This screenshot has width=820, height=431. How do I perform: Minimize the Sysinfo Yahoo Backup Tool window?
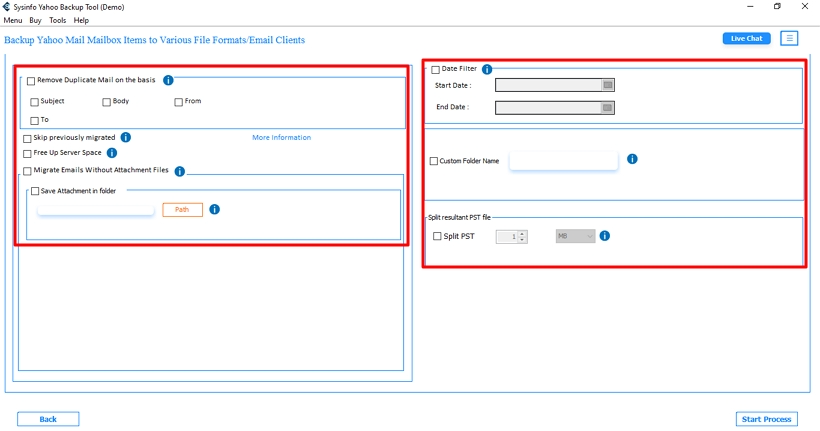tap(750, 7)
